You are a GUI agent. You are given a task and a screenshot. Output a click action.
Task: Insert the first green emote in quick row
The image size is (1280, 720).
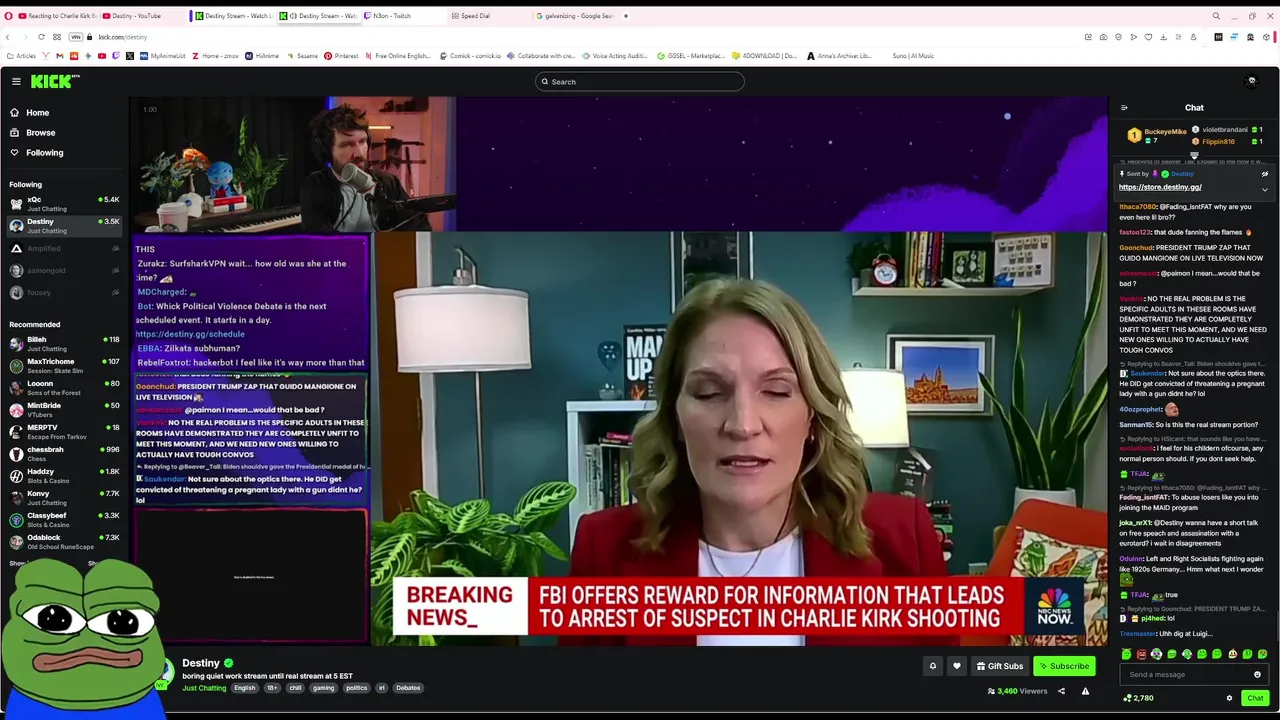[x=1126, y=654]
